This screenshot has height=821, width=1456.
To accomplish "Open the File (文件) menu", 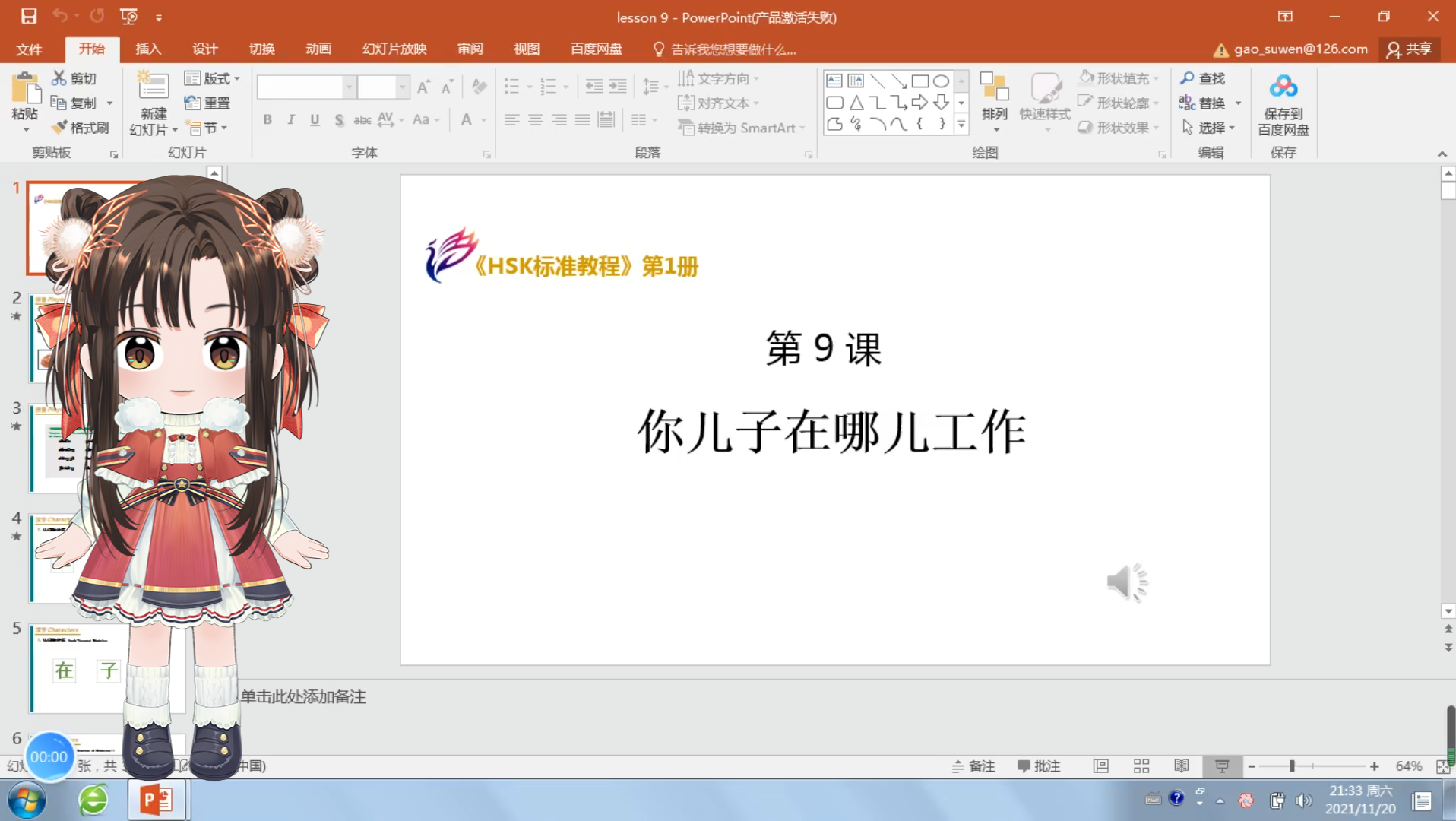I will [29, 49].
